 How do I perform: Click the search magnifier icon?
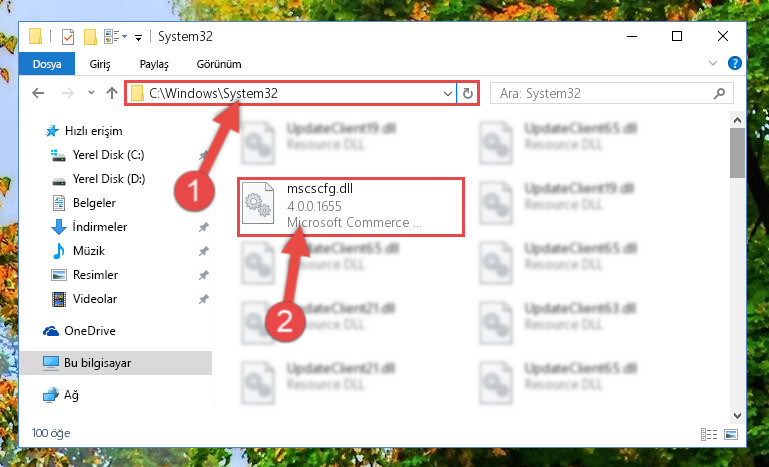[719, 93]
